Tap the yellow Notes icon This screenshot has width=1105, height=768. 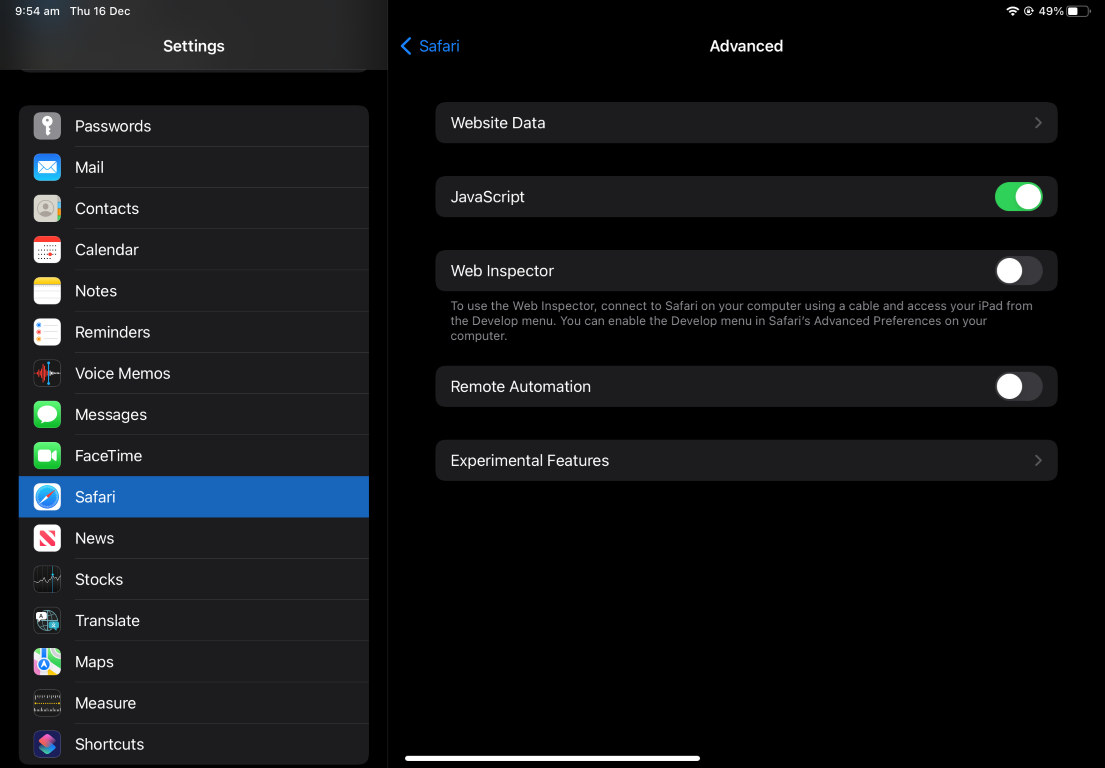47,291
